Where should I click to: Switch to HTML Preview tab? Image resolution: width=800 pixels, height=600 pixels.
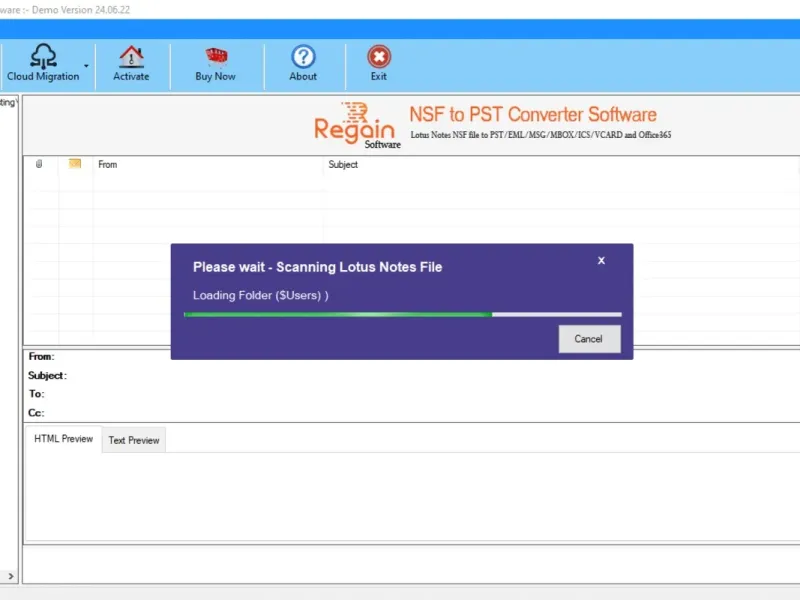click(63, 439)
